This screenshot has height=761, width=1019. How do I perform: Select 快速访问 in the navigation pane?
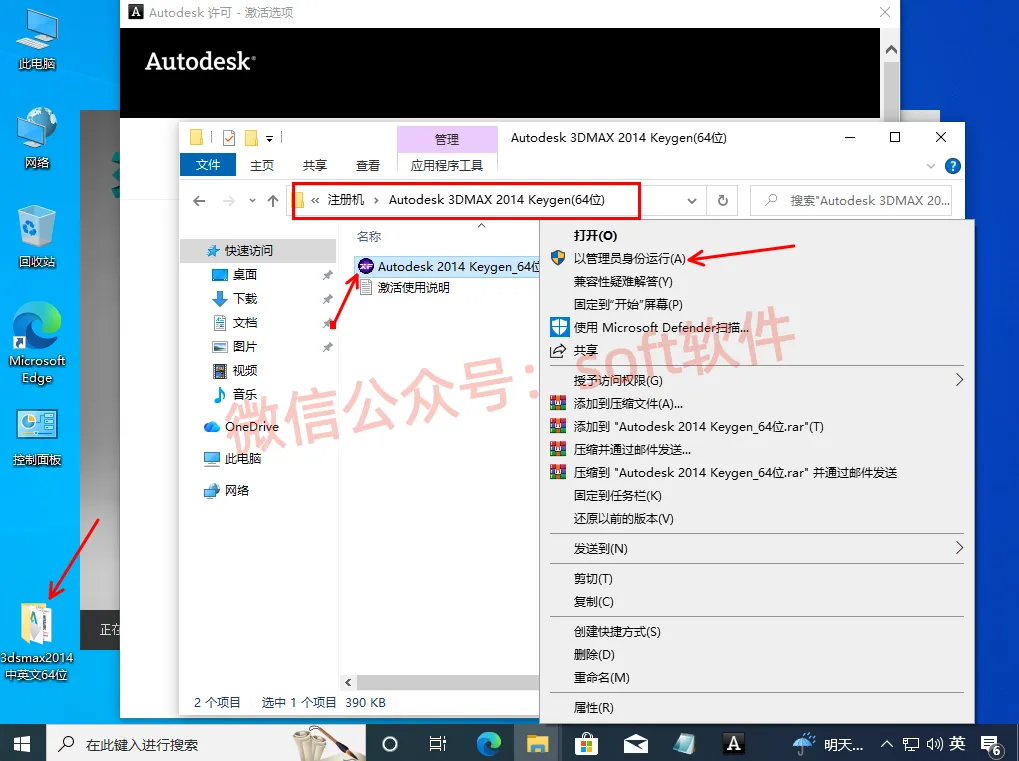pyautogui.click(x=258, y=251)
